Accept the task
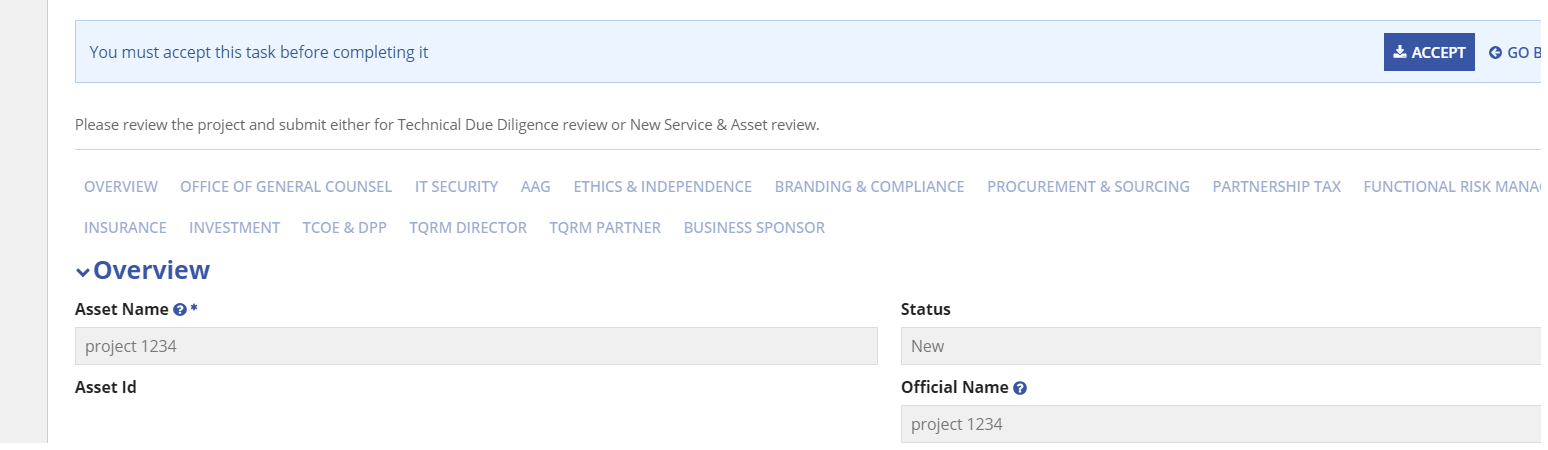The image size is (1548, 450). pos(1429,53)
